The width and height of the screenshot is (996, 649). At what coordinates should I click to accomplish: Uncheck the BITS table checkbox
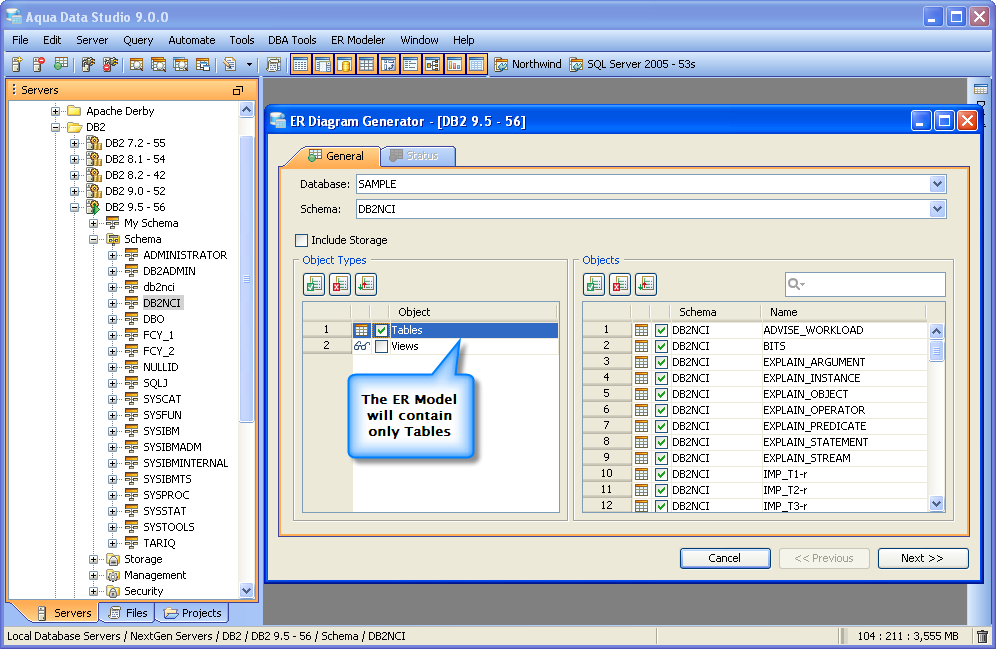(x=661, y=346)
